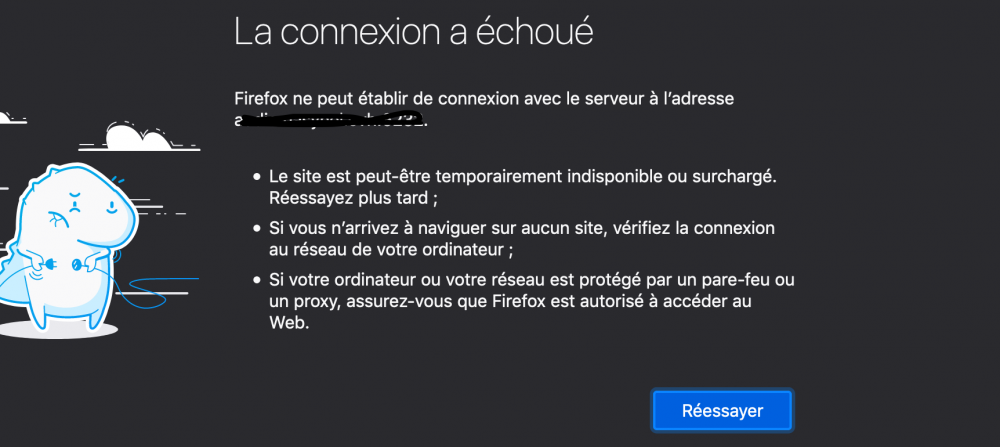Click the Réessayer button

pyautogui.click(x=722, y=410)
